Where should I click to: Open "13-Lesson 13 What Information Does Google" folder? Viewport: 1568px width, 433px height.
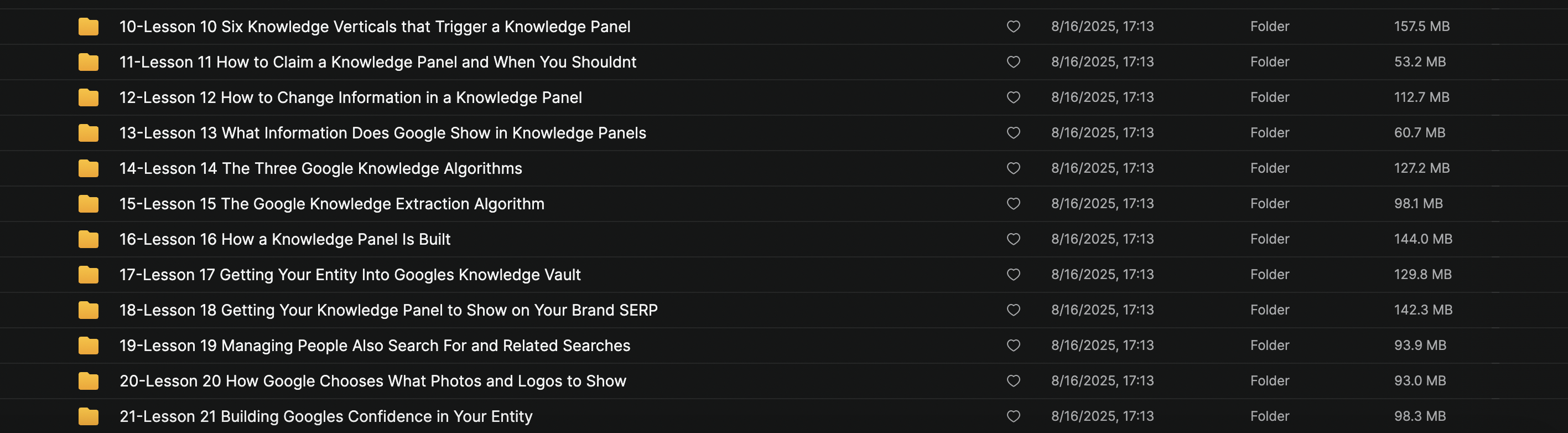click(382, 133)
